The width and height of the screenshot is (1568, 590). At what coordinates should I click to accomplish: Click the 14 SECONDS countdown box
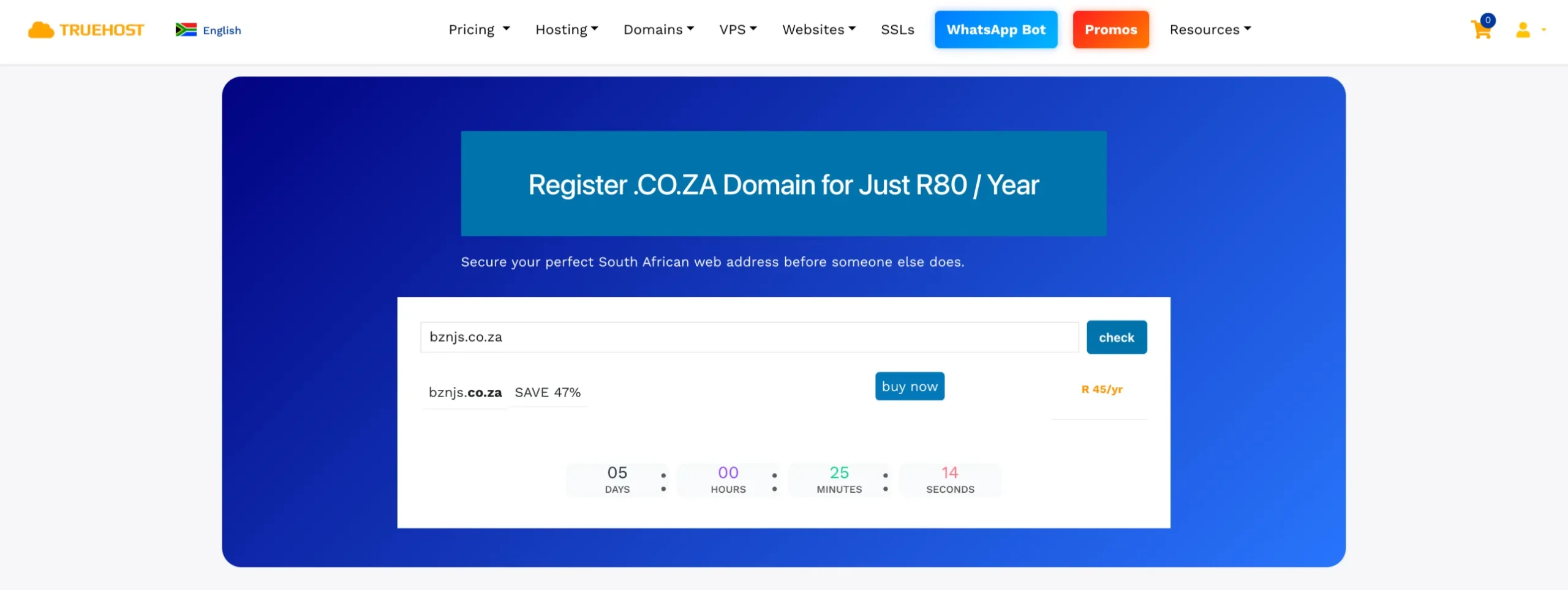950,480
